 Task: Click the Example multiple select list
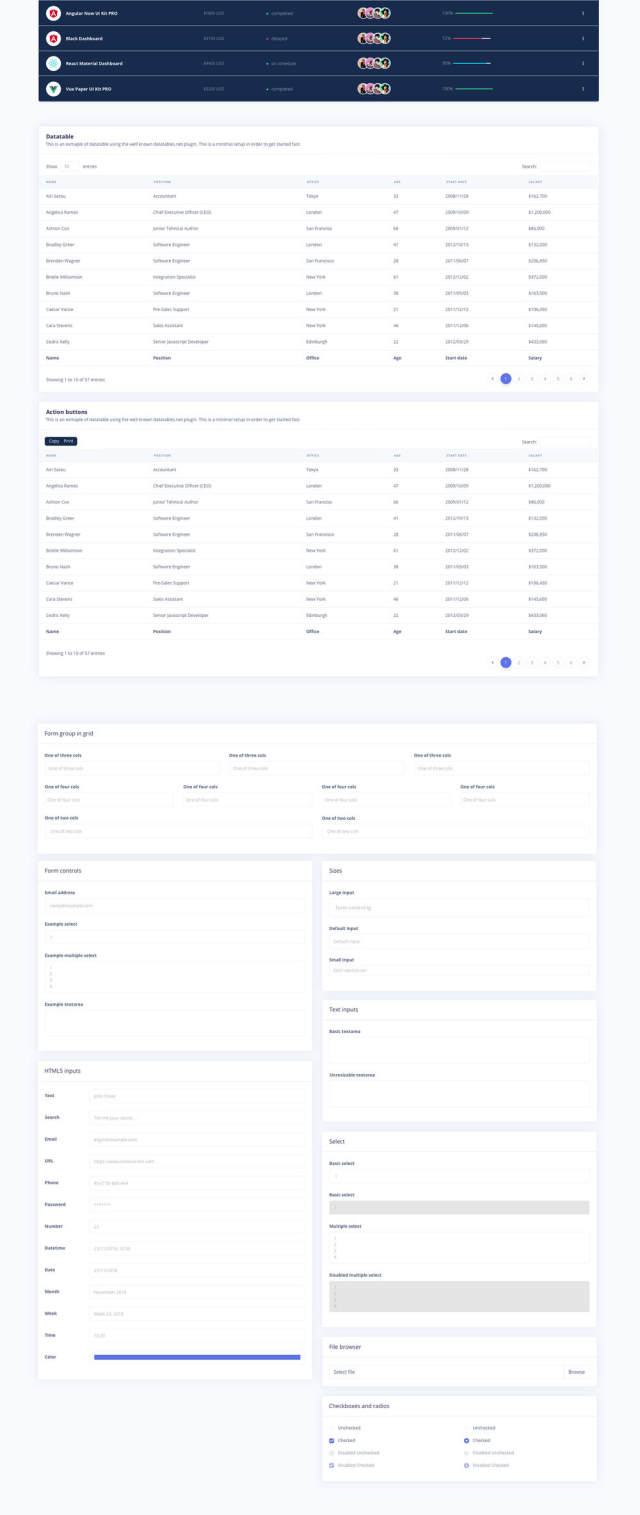click(174, 977)
